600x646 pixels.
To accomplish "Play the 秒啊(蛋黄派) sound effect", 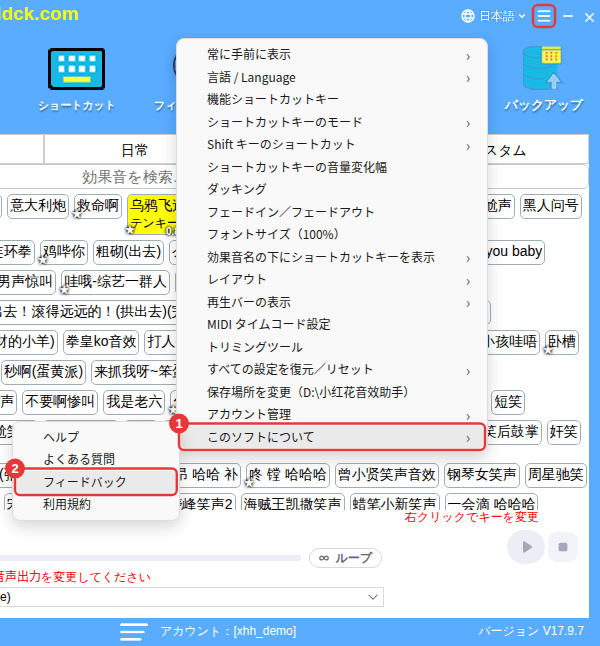I will [x=44, y=372].
